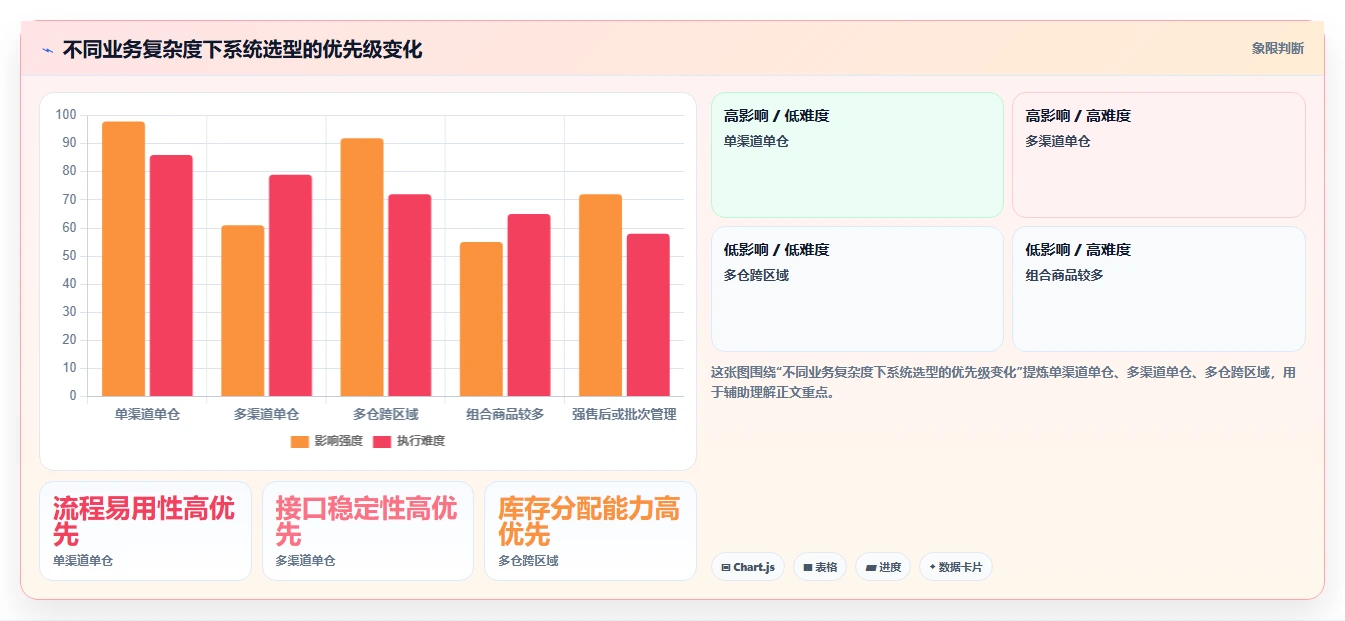This screenshot has width=1345, height=621.
Task: Click the red 执行难度 bar for 多仓跨区域
Action: [x=410, y=295]
